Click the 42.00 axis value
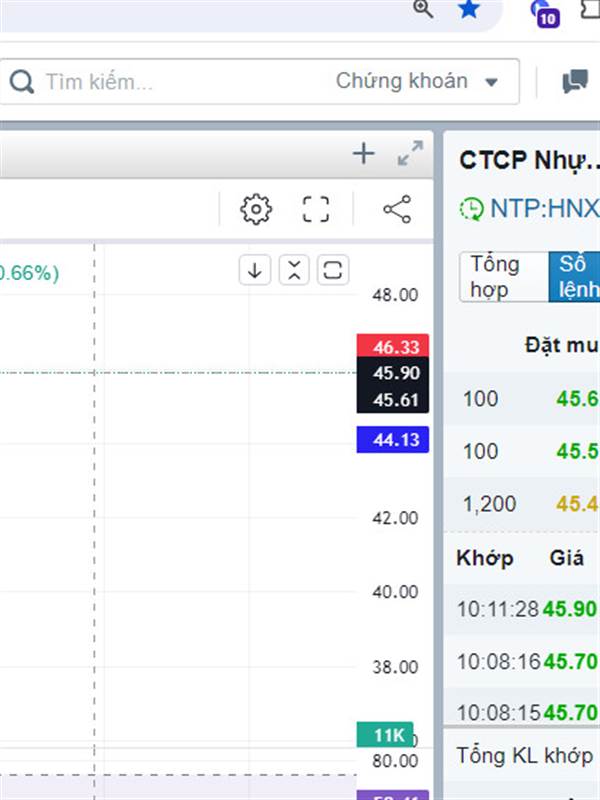 [x=395, y=518]
